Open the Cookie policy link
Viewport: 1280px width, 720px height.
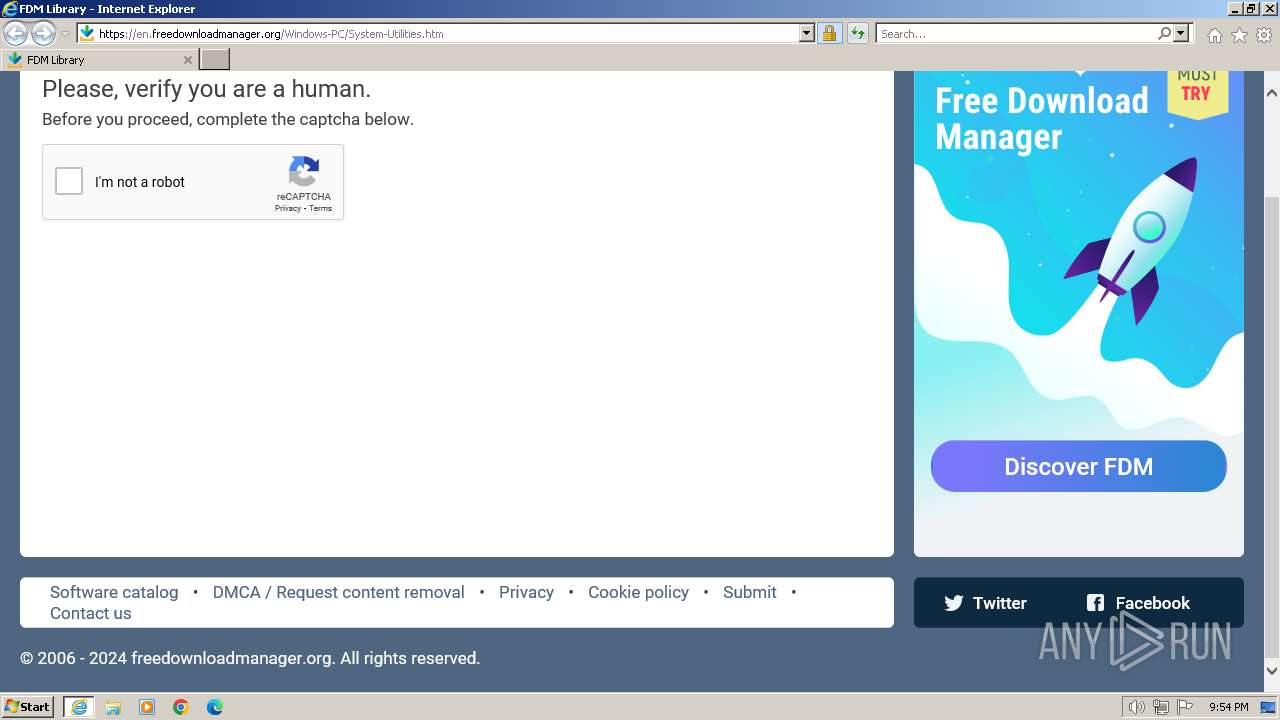pyautogui.click(x=638, y=592)
